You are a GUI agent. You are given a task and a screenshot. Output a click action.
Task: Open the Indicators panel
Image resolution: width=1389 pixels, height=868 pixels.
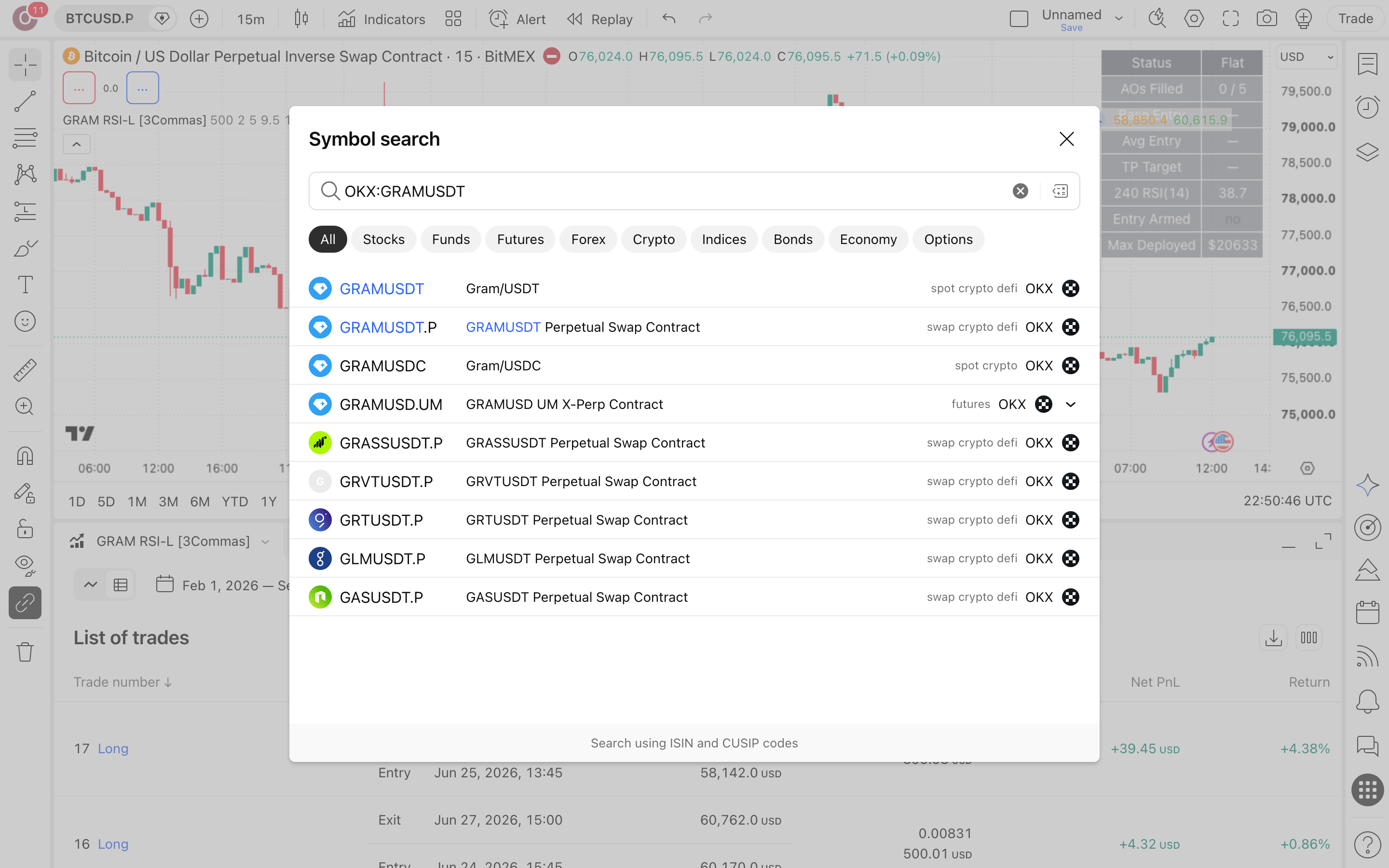point(381,19)
